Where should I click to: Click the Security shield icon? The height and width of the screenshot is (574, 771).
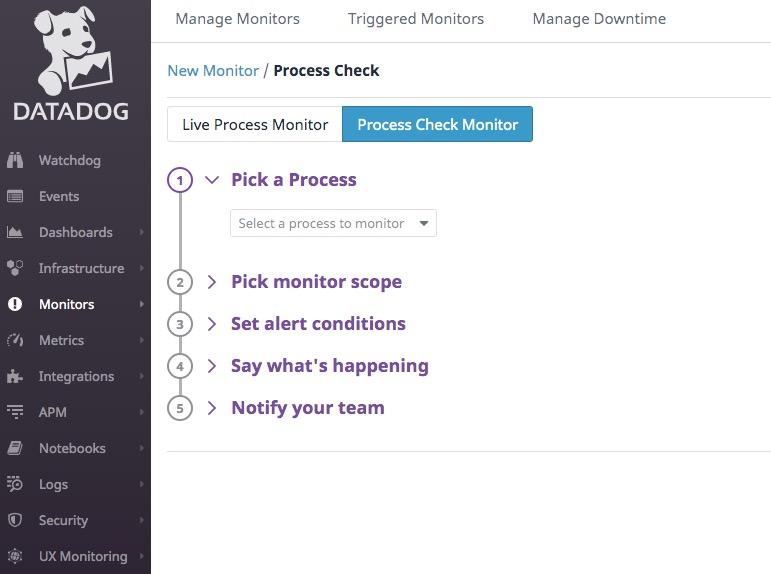pyautogui.click(x=15, y=520)
